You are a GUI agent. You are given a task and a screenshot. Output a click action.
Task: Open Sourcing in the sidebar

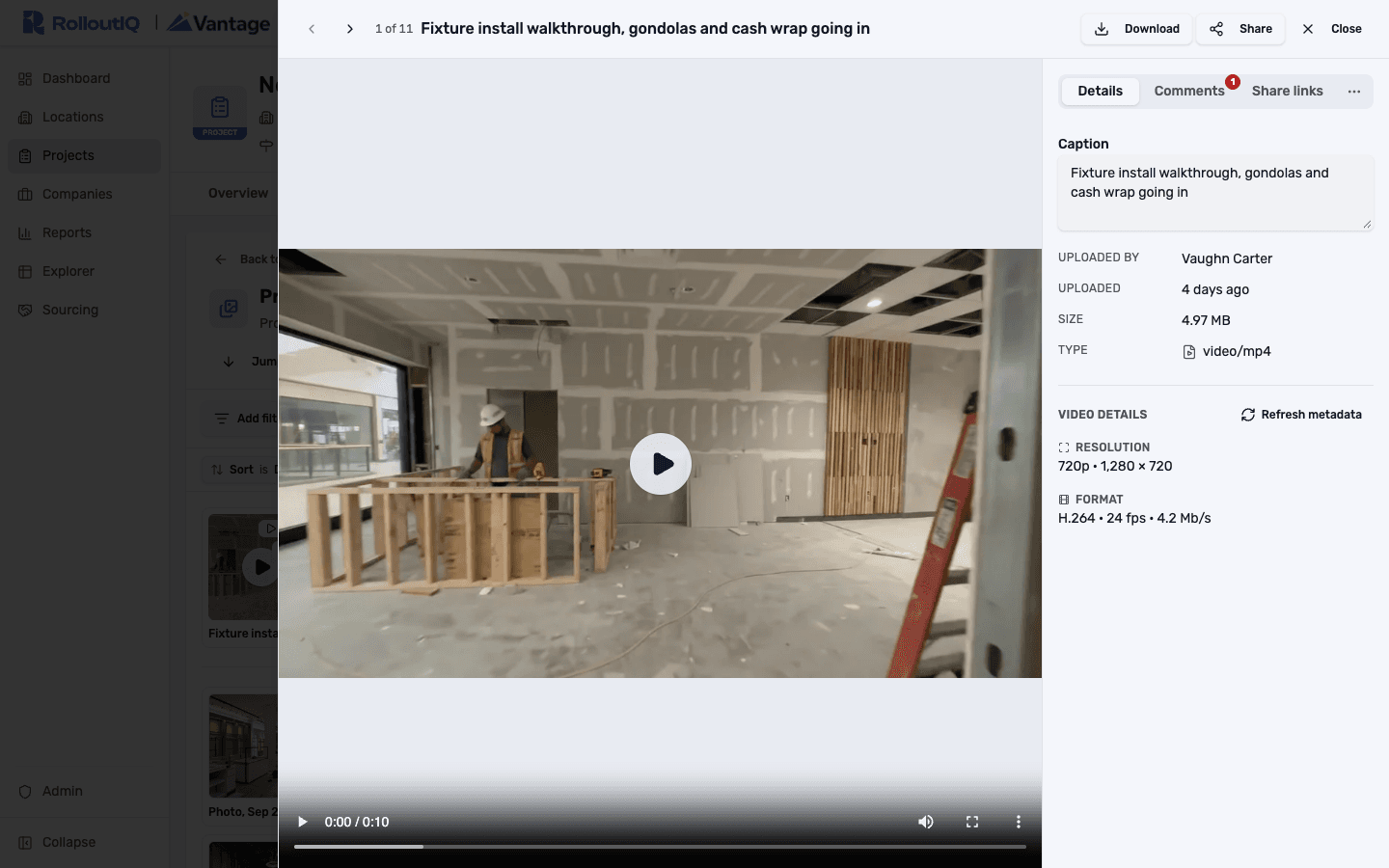coord(84,310)
